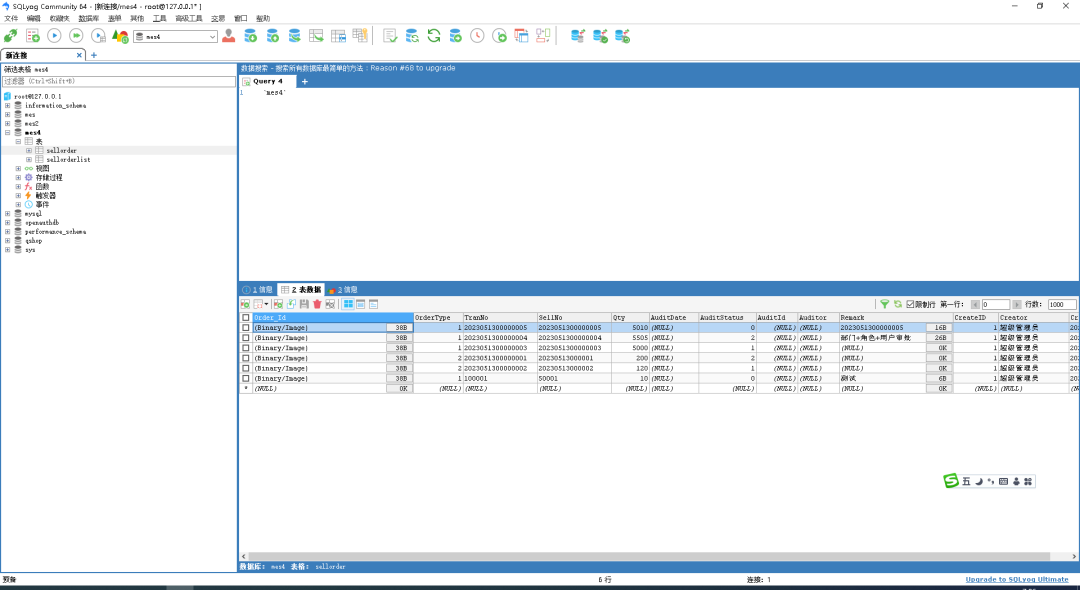1080x590 pixels.
Task: Click the 26B button in Remark column
Action: (x=940, y=338)
